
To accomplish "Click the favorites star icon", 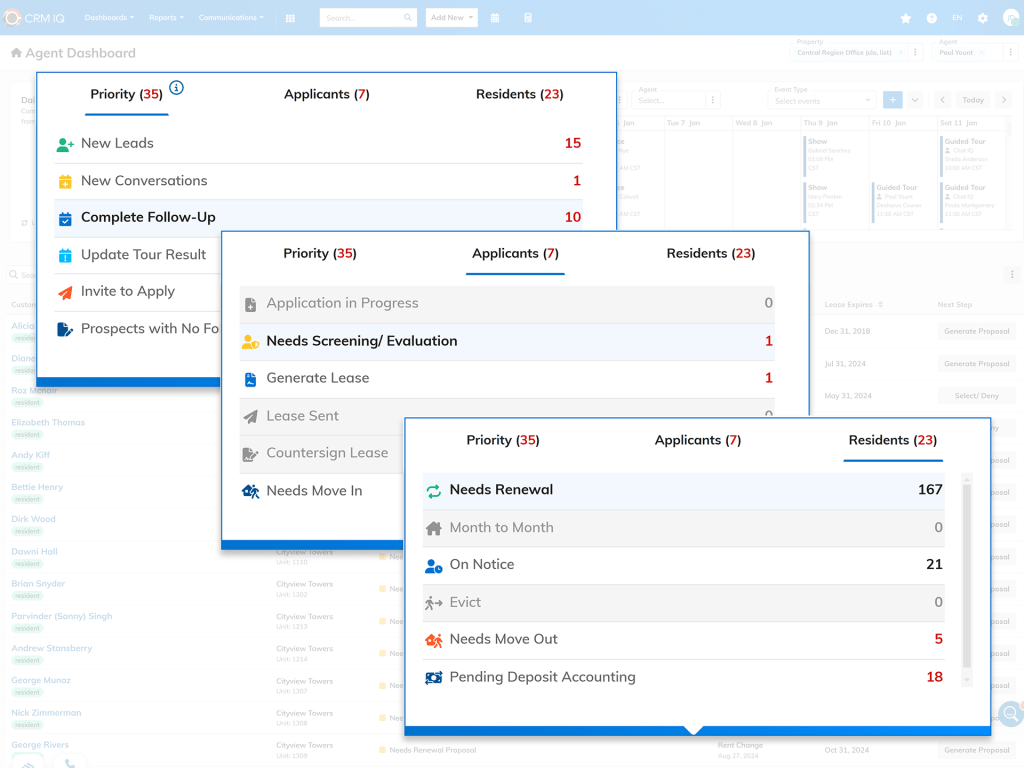I will click(906, 18).
